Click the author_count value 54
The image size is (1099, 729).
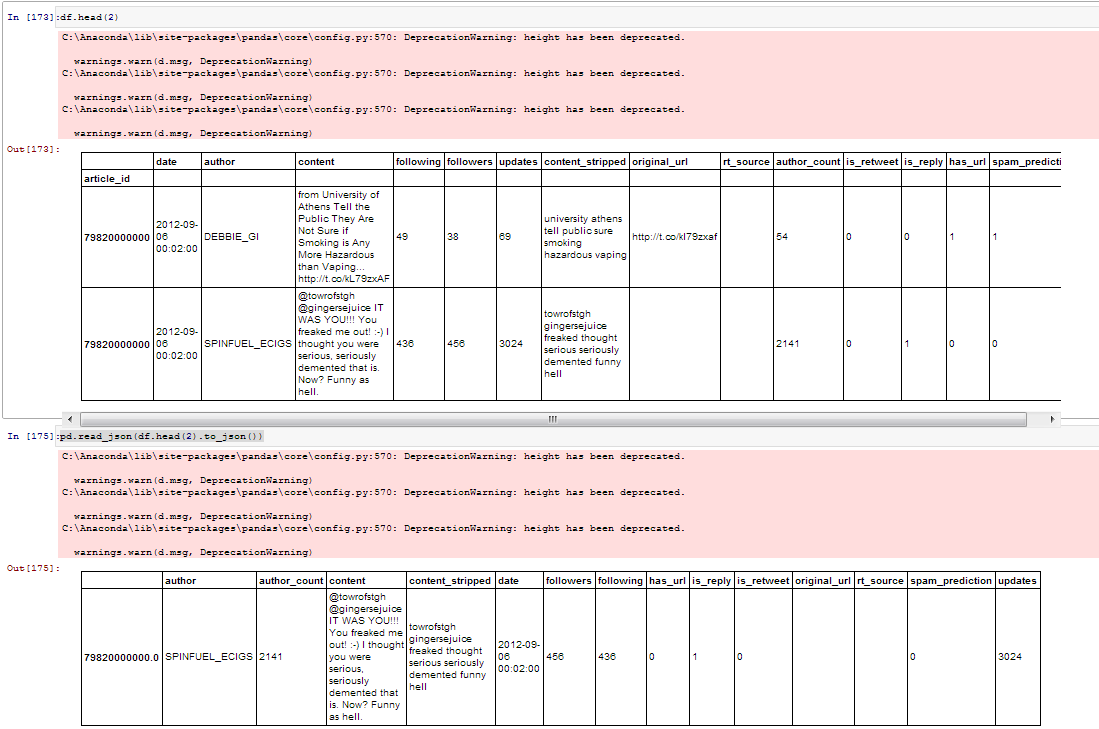pyautogui.click(x=808, y=237)
